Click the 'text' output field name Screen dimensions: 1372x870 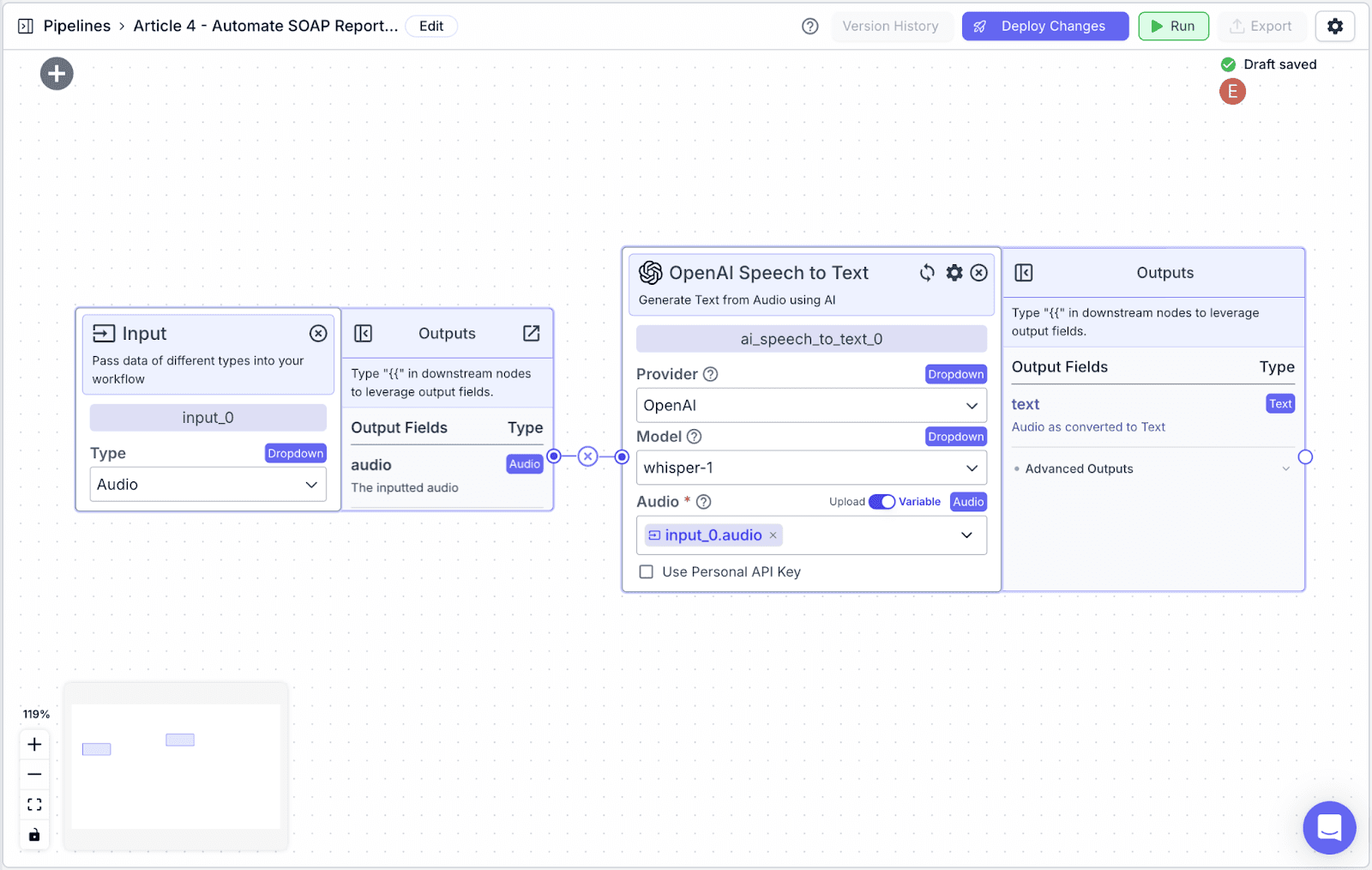1025,404
